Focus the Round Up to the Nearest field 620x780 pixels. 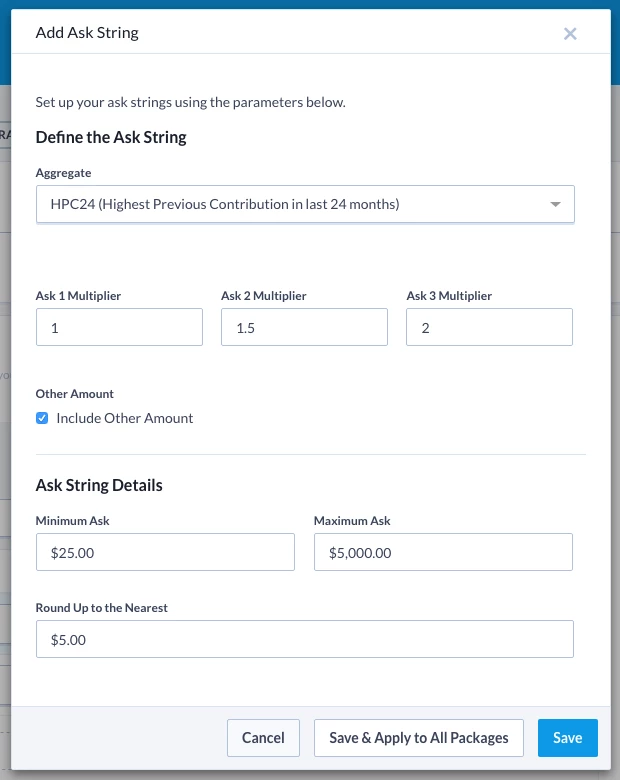(x=304, y=639)
